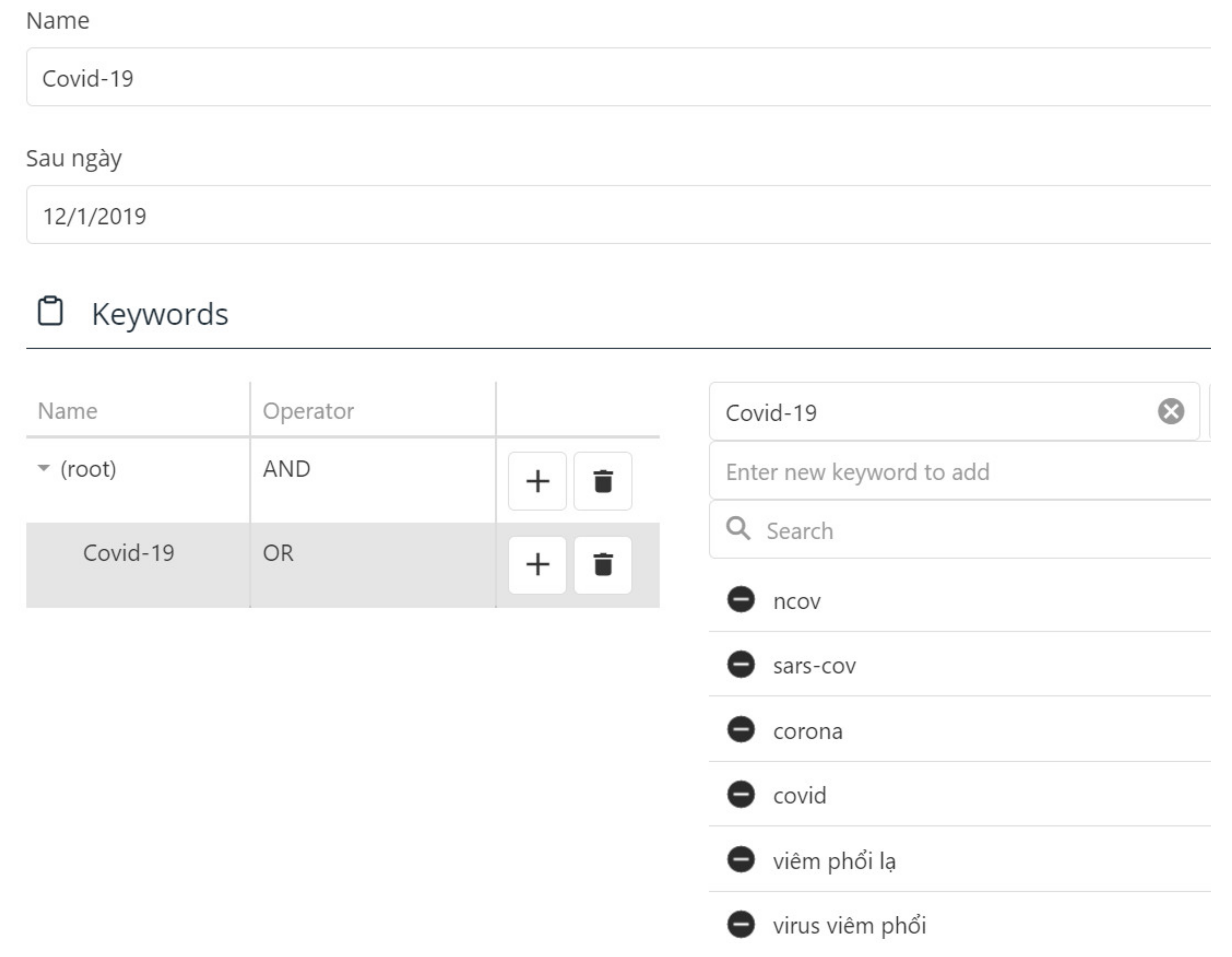This screenshot has width=1232, height=957.
Task: Remove the virus viêm phổi keyword
Action: (741, 924)
